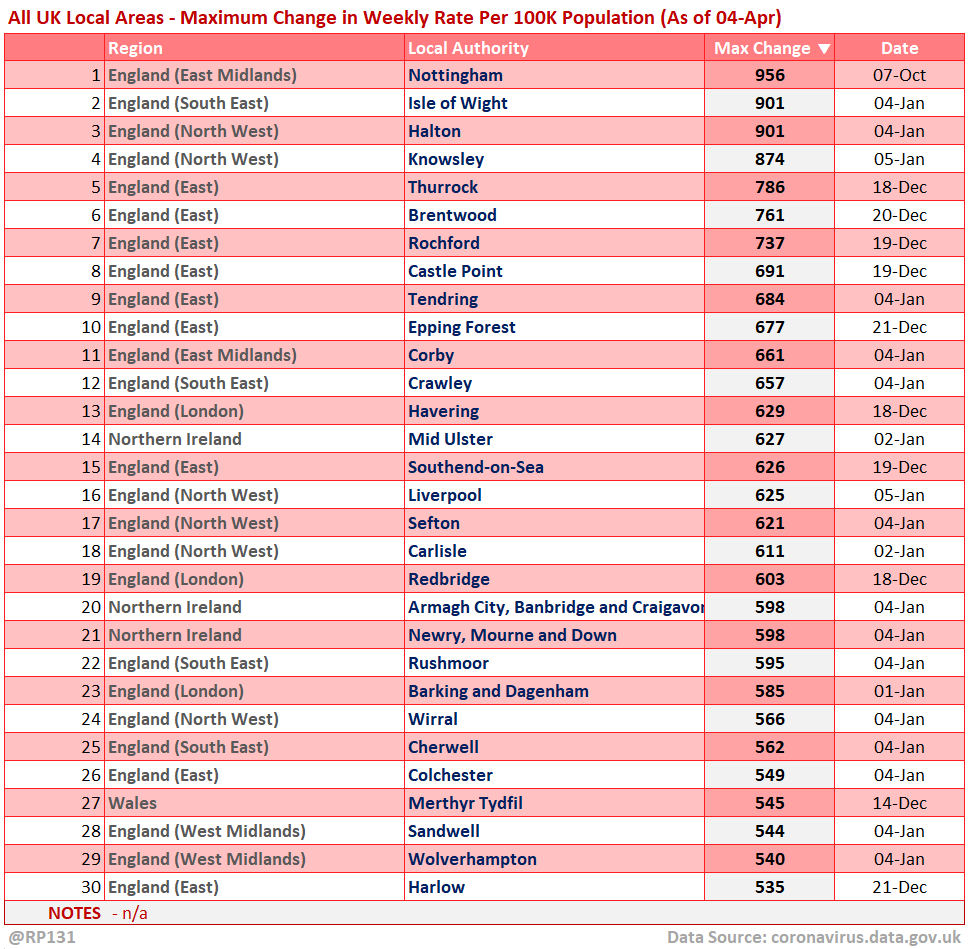This screenshot has width=969, height=949.
Task: Click the Knowsley local authority name
Action: click(x=446, y=159)
